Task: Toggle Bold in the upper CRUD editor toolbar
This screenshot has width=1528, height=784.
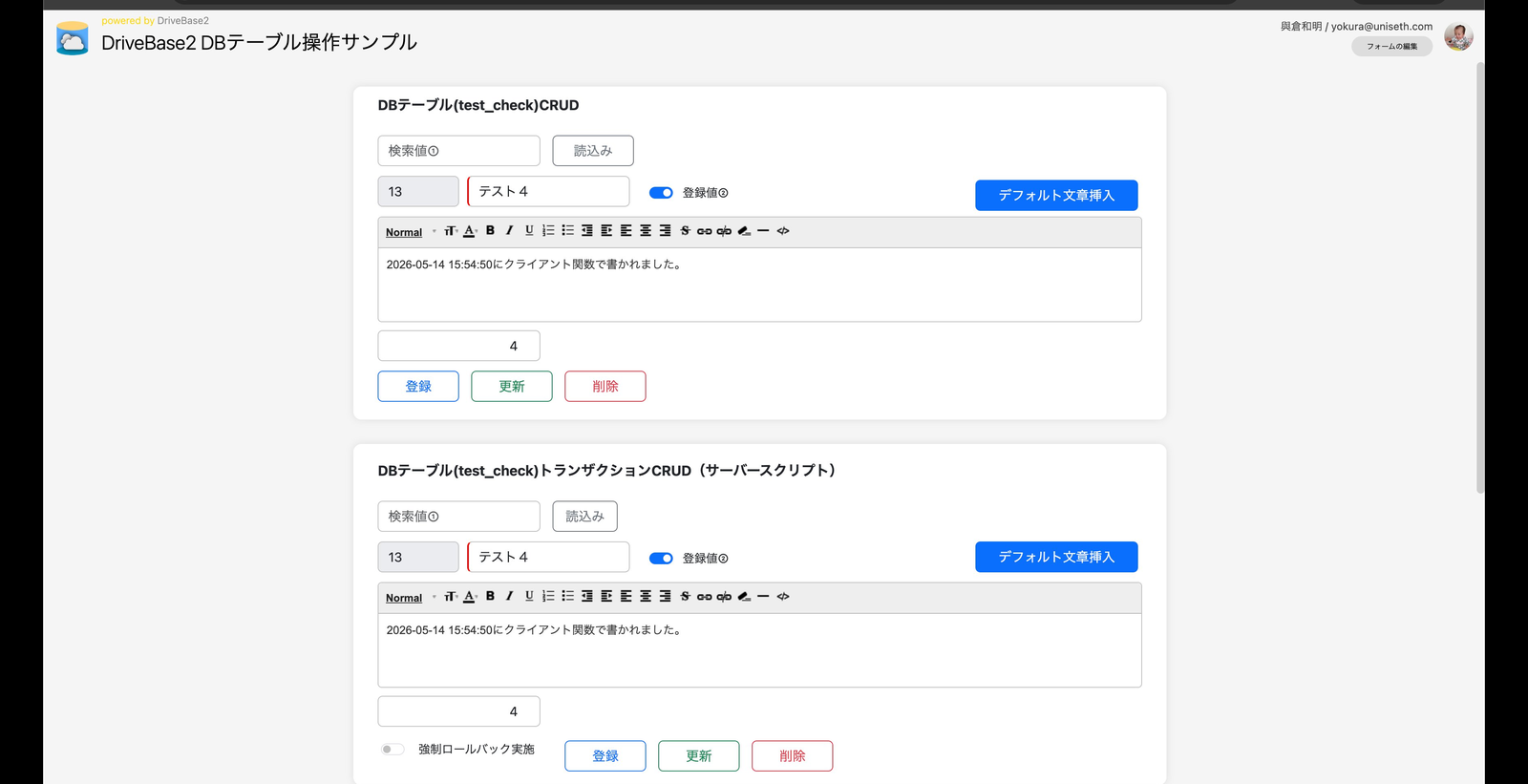Action: click(x=490, y=230)
